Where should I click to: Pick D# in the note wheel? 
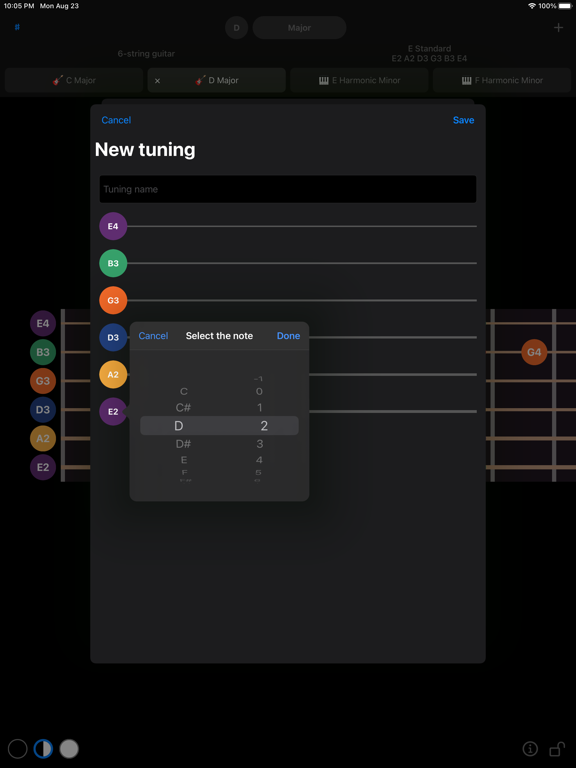183,444
